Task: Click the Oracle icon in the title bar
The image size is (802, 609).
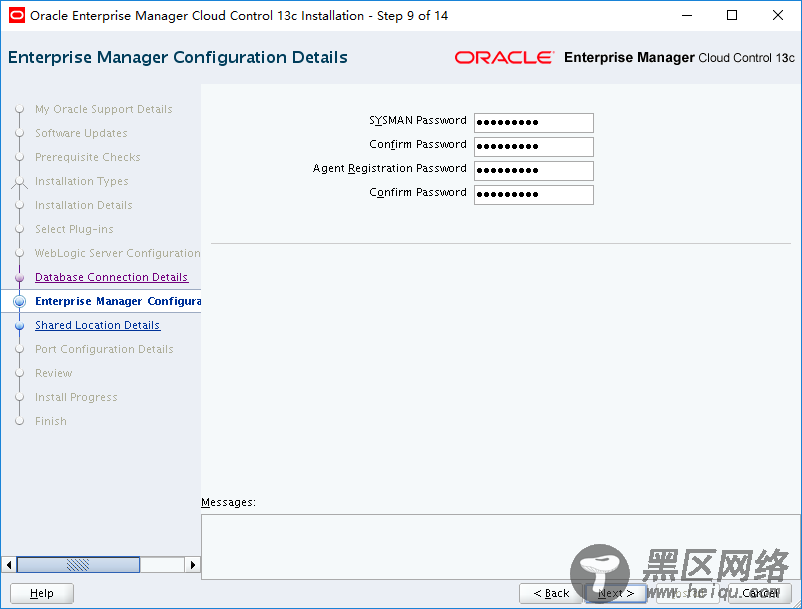Action: [16, 15]
